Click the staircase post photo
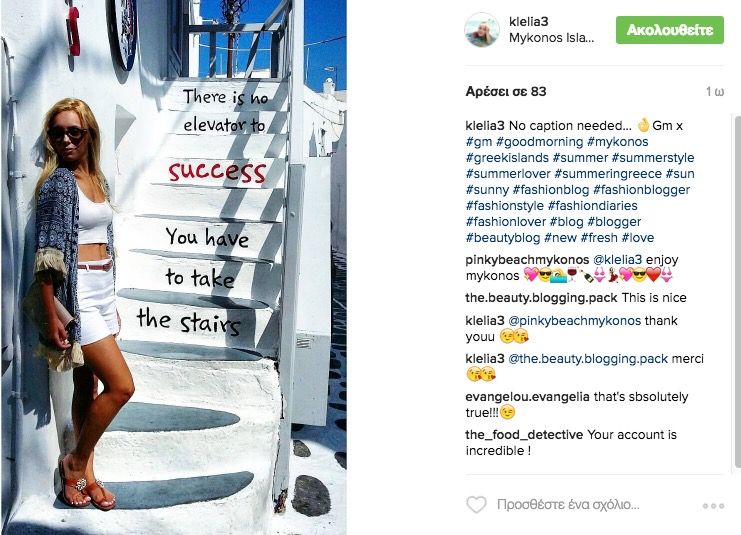 (x=173, y=268)
